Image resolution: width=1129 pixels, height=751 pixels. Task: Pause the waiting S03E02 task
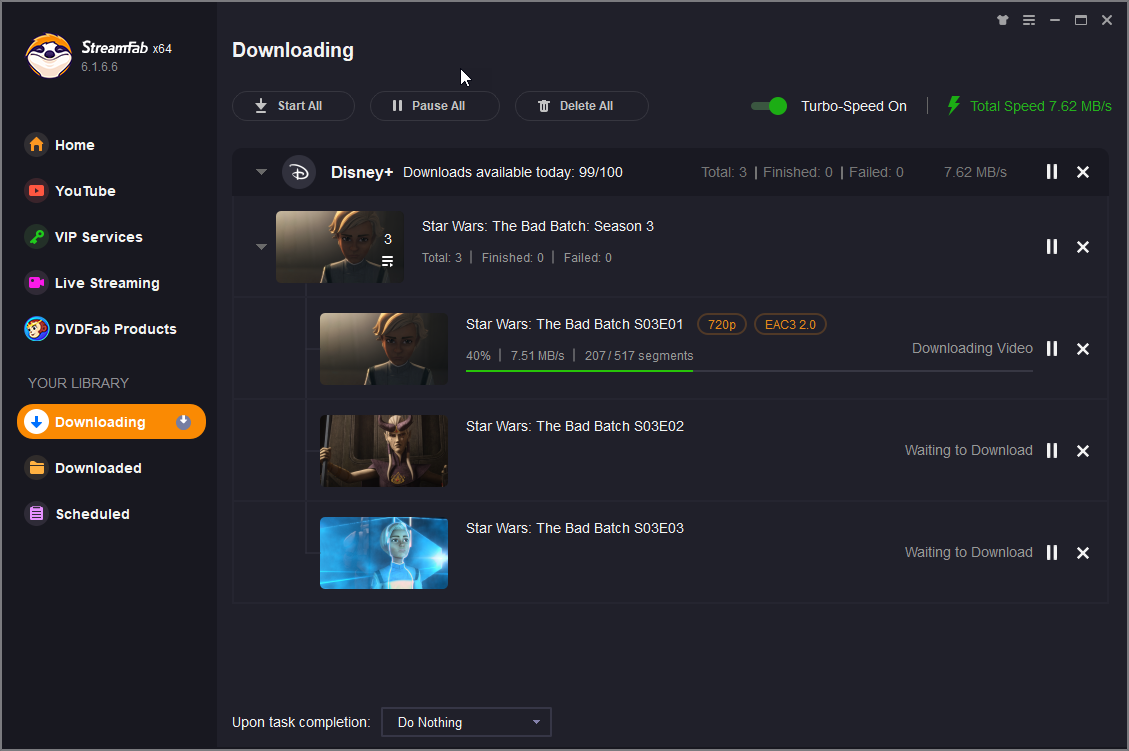(x=1052, y=451)
